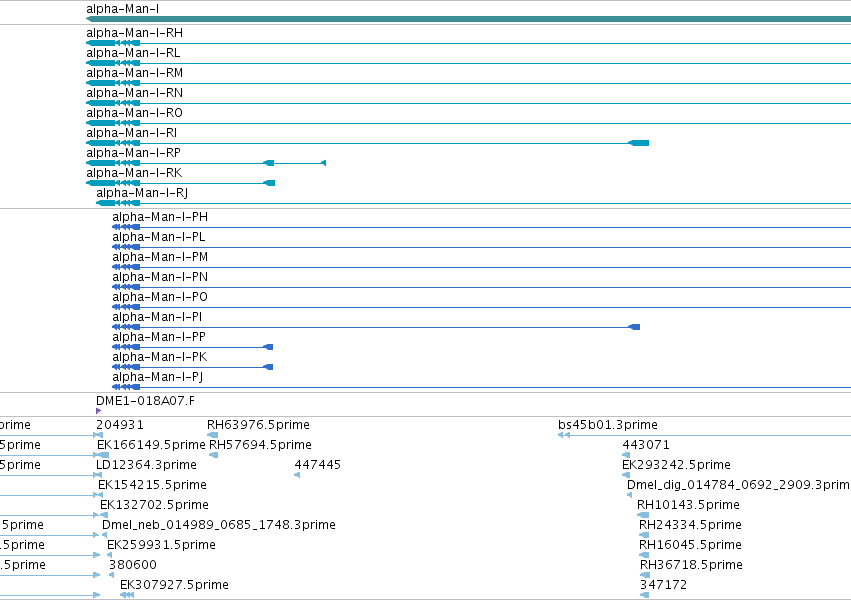Select EST RH16045.5prime label
The height and width of the screenshot is (600, 851).
coord(690,546)
